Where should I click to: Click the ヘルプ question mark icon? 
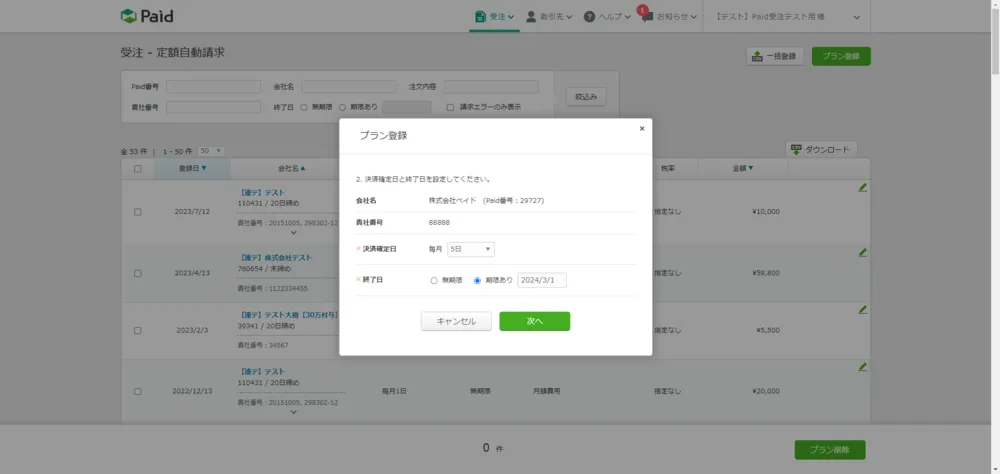click(x=589, y=17)
